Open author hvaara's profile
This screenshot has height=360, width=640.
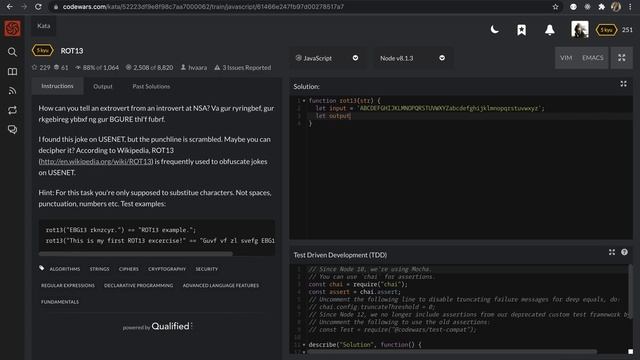[194, 67]
